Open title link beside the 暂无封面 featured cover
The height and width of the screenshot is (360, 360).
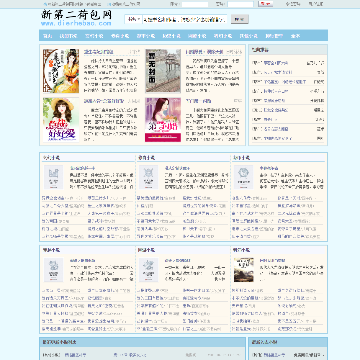[204, 52]
